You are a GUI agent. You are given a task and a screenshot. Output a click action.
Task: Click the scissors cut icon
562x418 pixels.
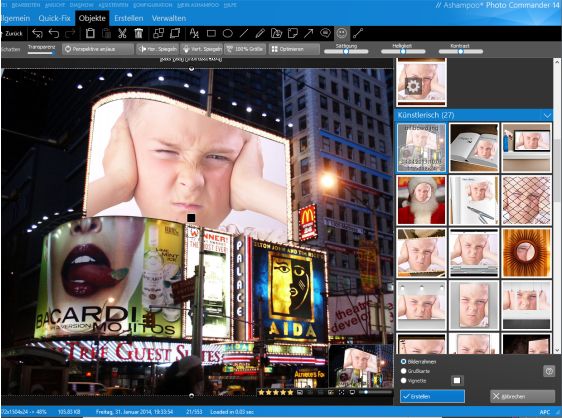[122, 33]
